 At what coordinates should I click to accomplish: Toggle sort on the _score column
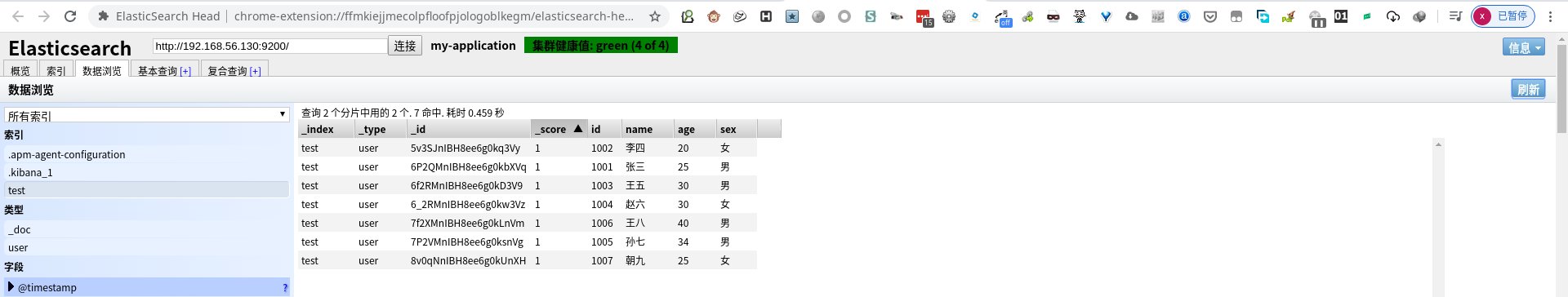[559, 129]
